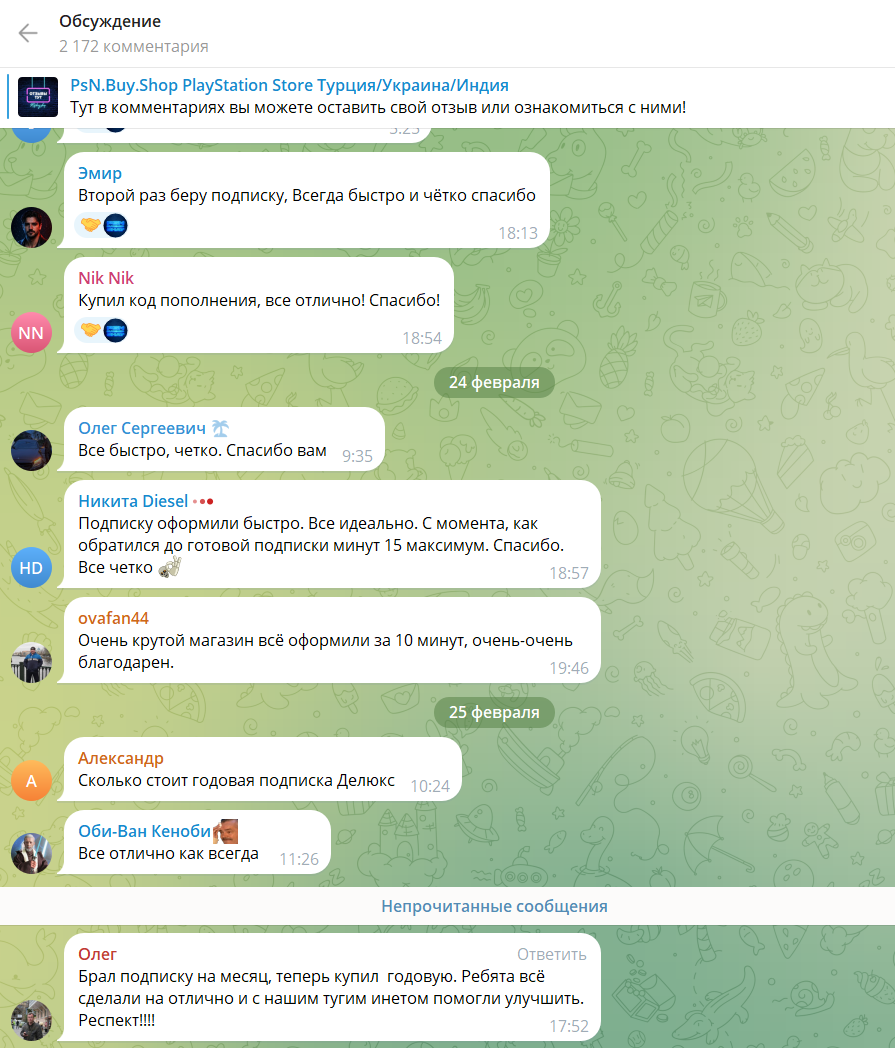Open PsN.Buy.Shop channel thumbnail image
Screen dimensions: 895x1048
[37, 97]
